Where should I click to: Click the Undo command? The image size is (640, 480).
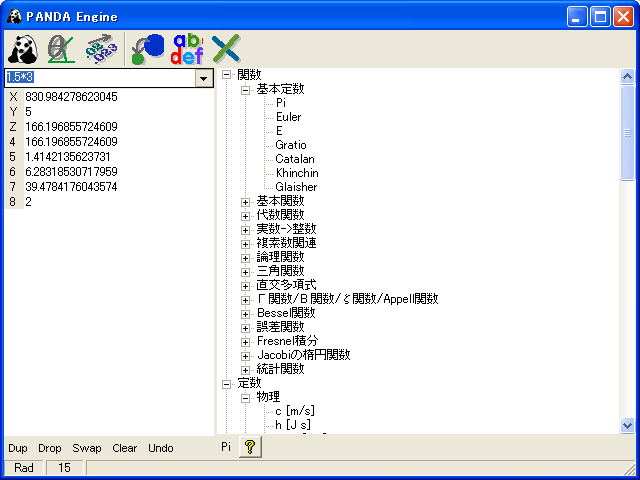coord(161,448)
